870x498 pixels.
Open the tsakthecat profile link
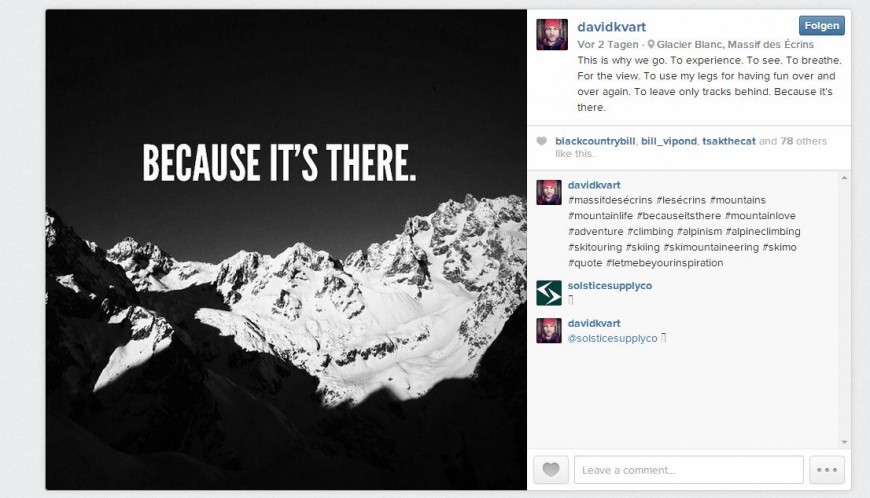point(729,141)
